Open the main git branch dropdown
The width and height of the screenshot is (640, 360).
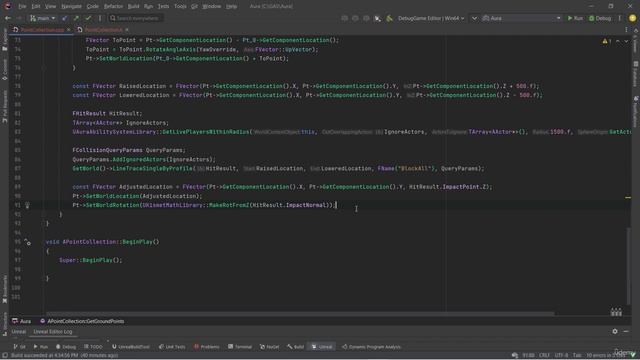[x=42, y=18]
